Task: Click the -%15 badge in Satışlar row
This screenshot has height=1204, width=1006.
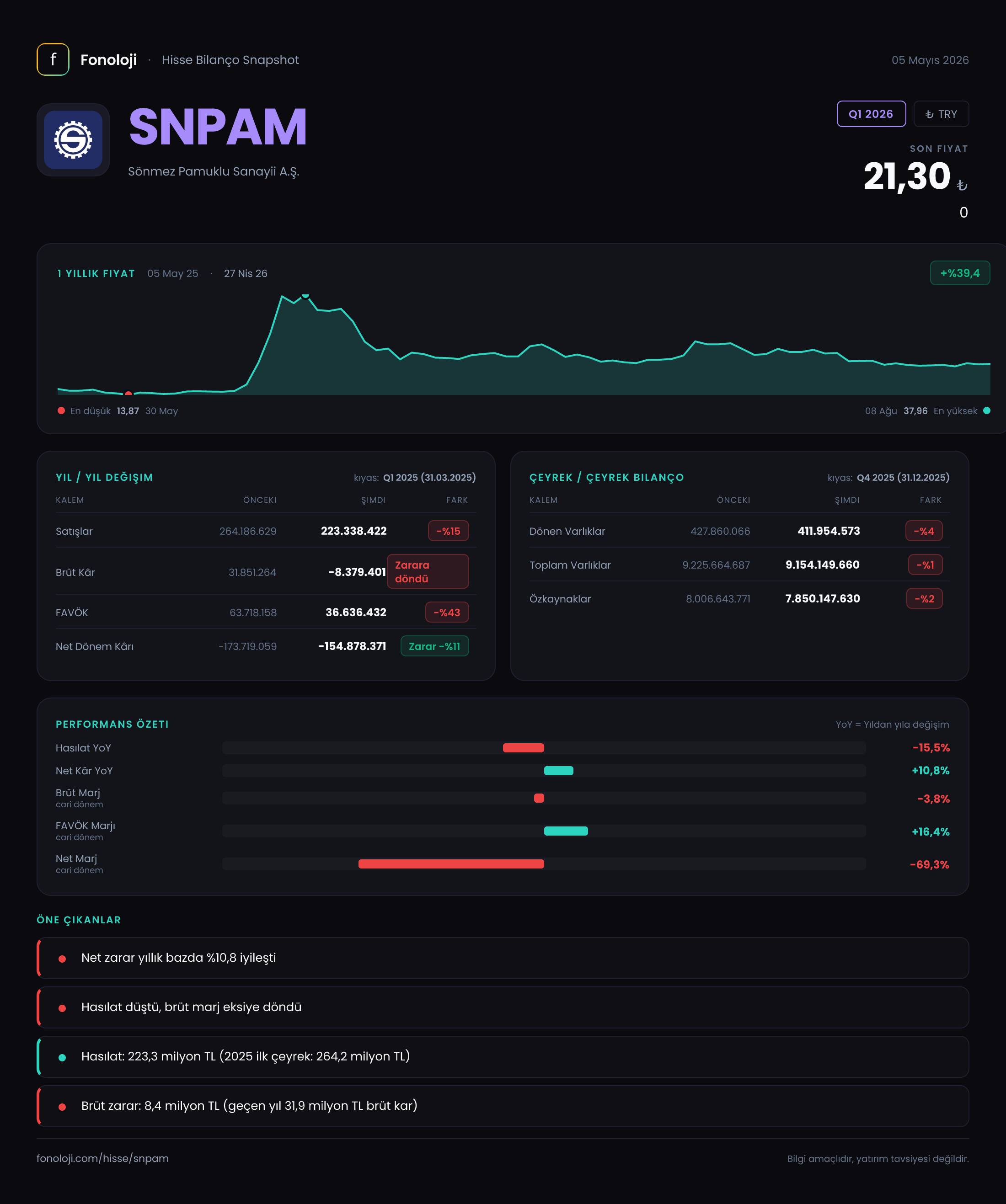Action: (x=448, y=531)
